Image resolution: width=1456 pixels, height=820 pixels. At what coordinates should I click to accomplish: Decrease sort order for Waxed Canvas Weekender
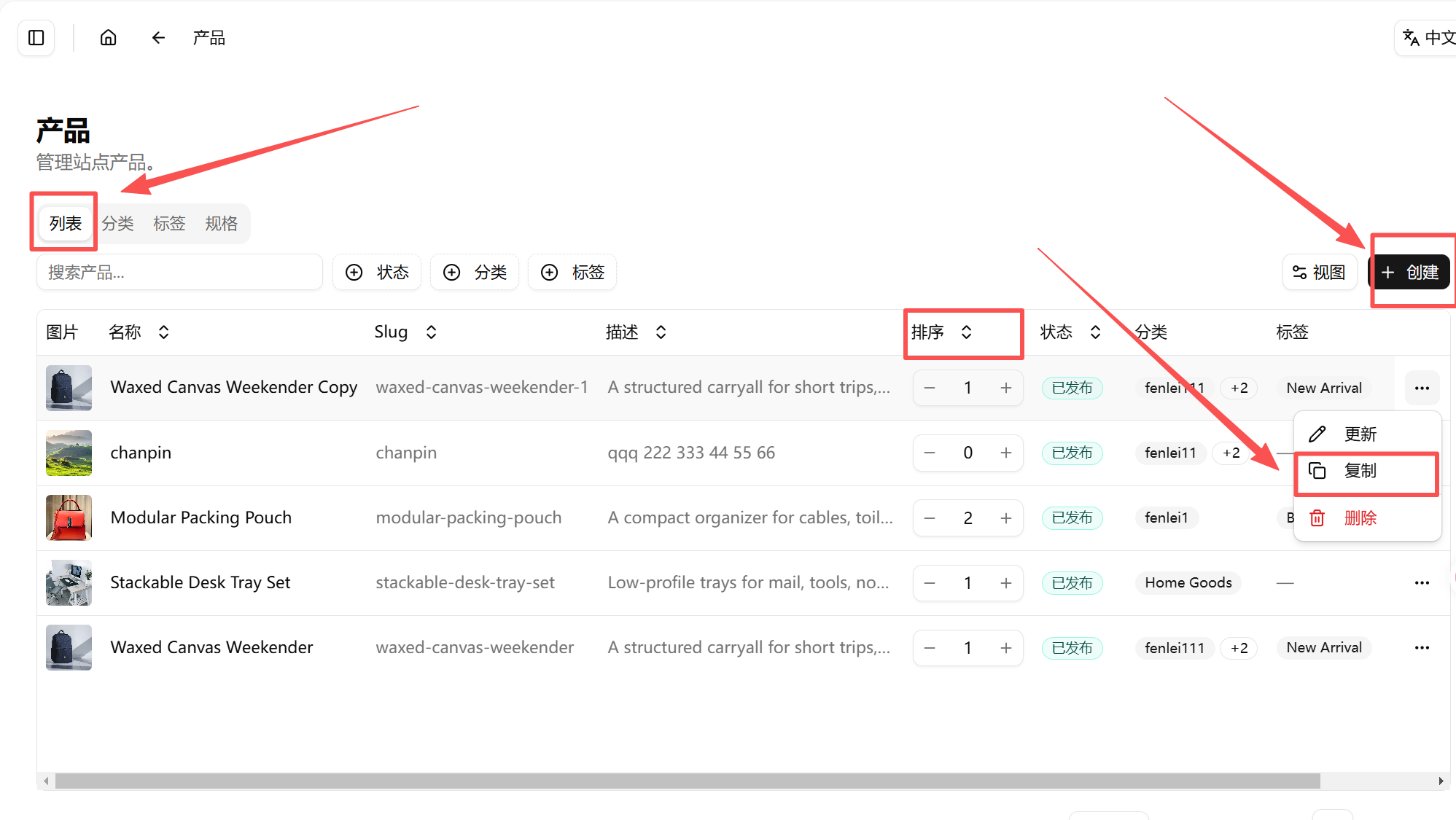tap(930, 648)
